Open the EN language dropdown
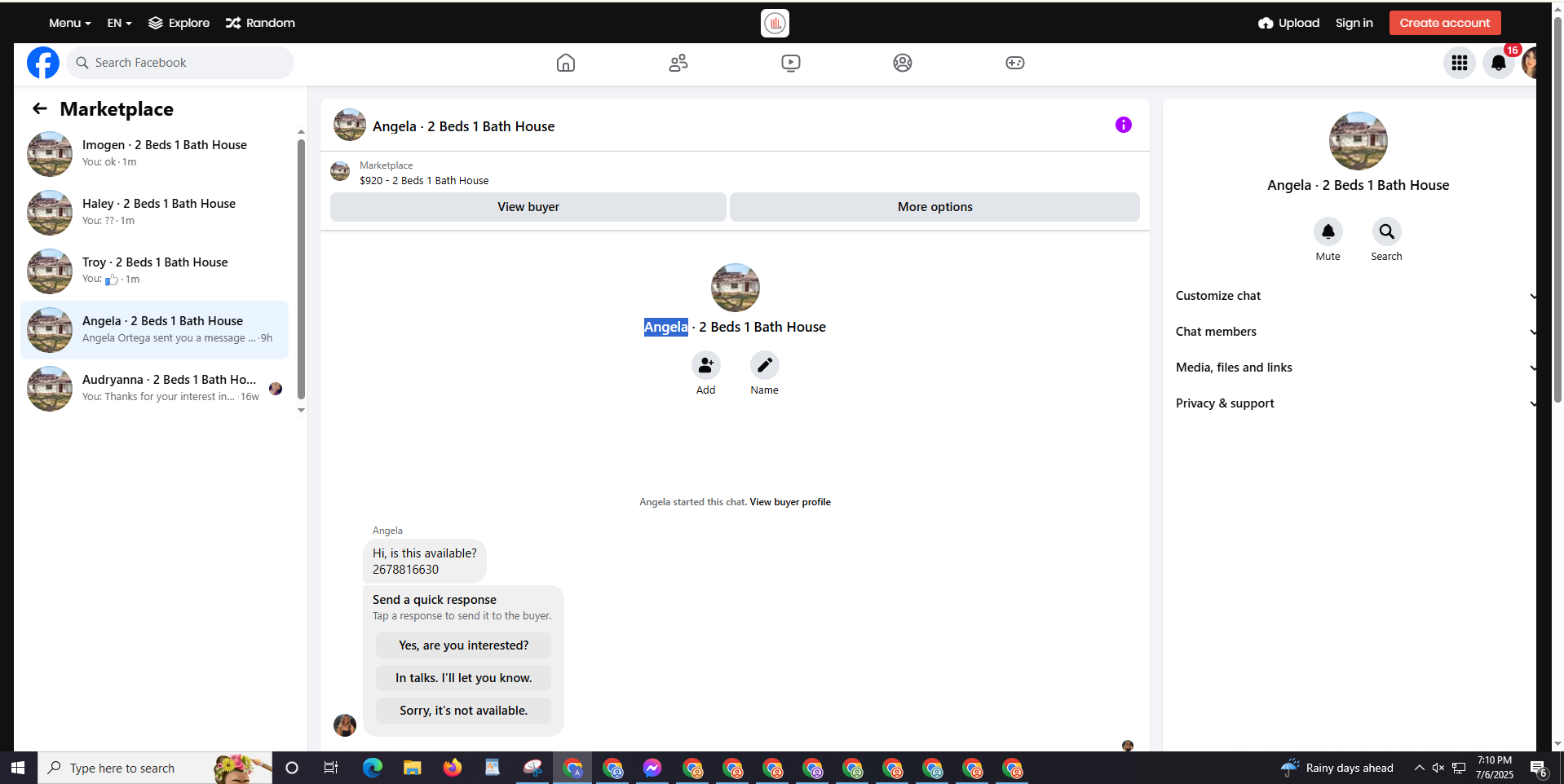This screenshot has width=1564, height=784. (119, 23)
